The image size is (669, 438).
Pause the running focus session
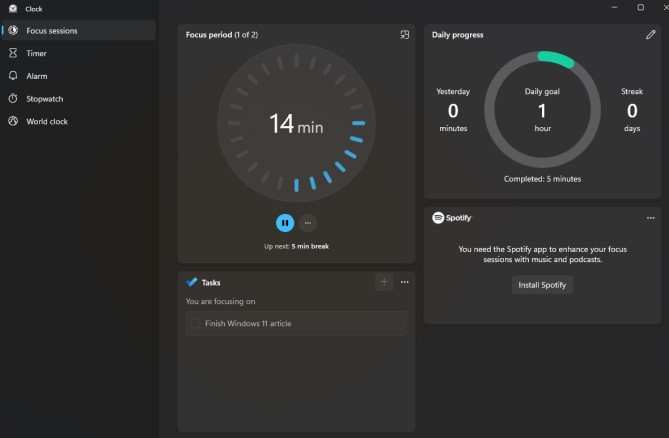[285, 223]
